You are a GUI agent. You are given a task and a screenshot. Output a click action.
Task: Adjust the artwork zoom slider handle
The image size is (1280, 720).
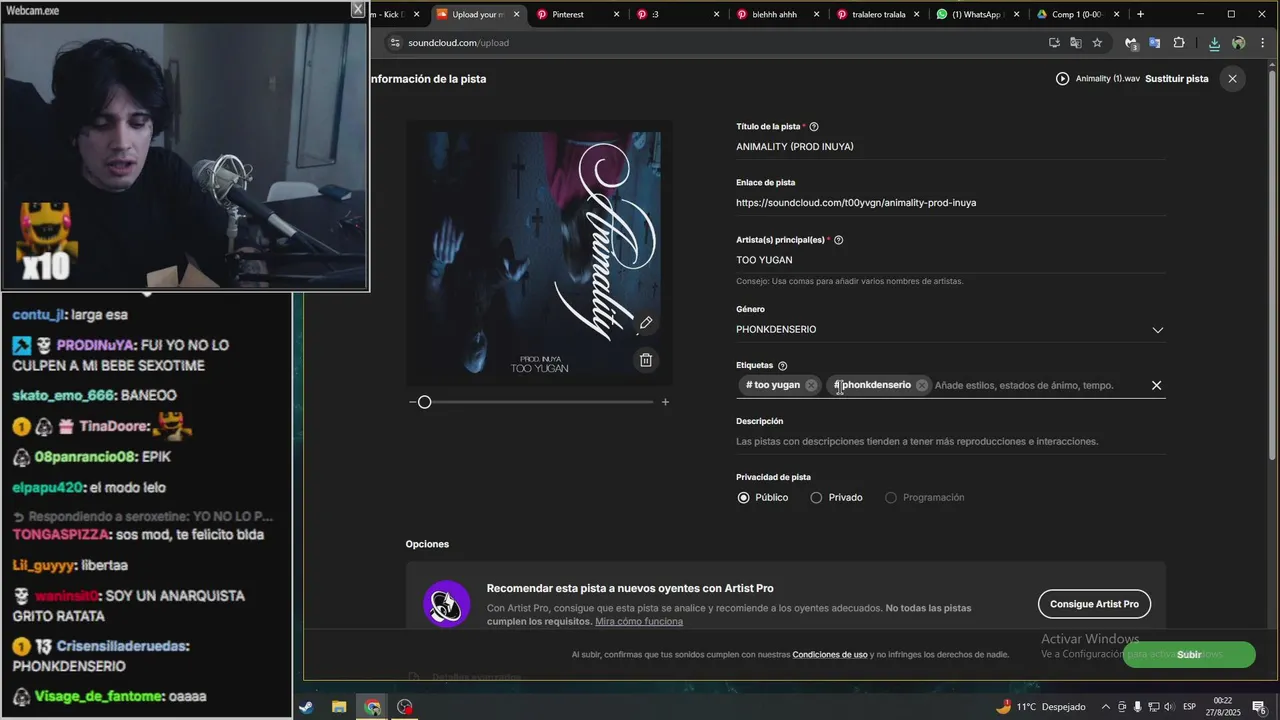click(424, 402)
